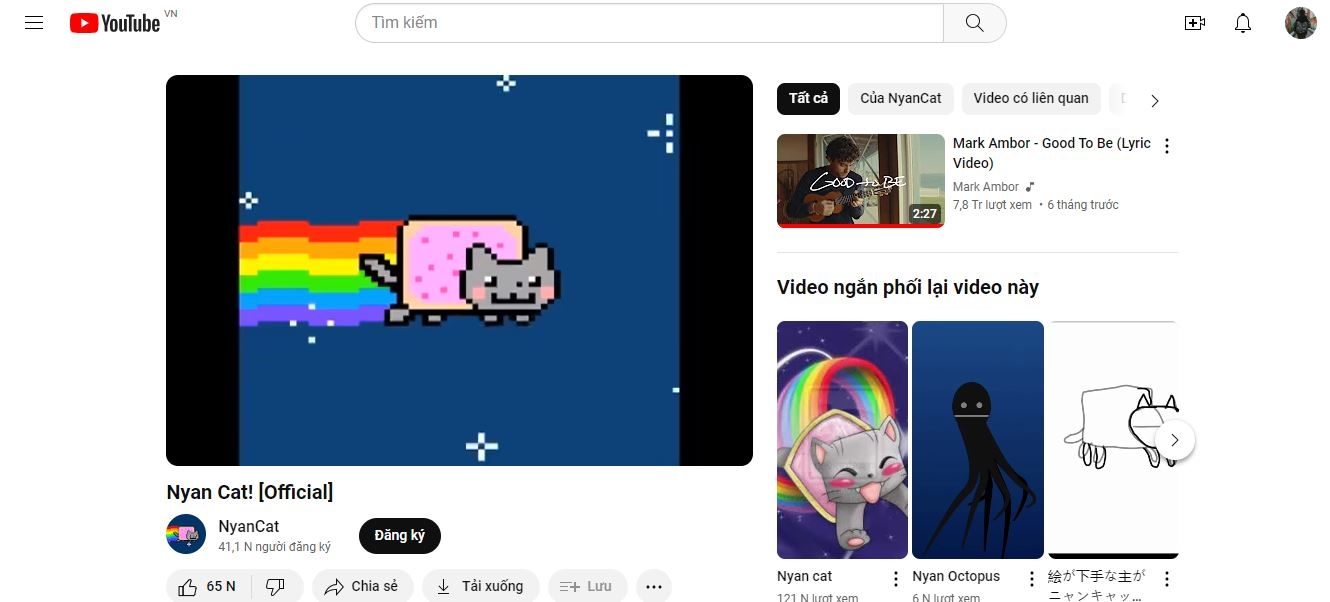Image resolution: width=1330 pixels, height=602 pixels.
Task: Open the Create video icon
Action: click(x=1194, y=23)
